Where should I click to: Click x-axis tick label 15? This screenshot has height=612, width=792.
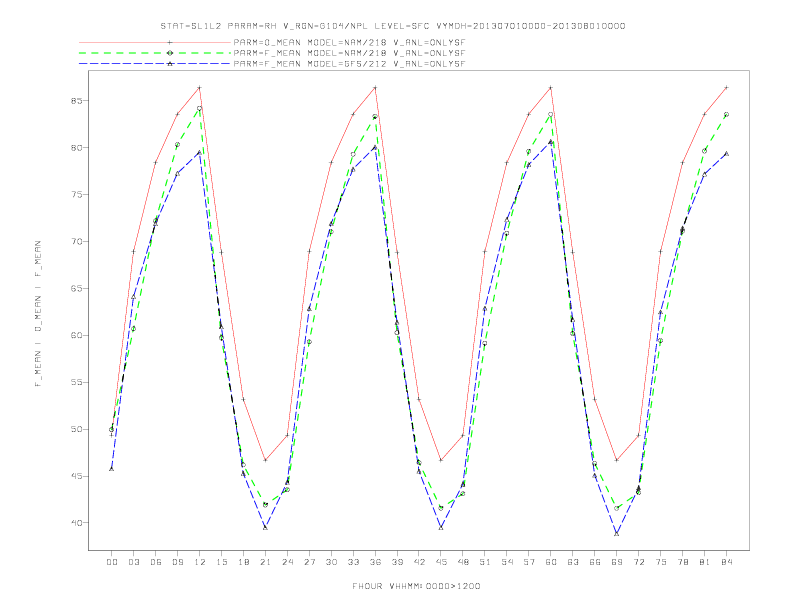(x=221, y=562)
